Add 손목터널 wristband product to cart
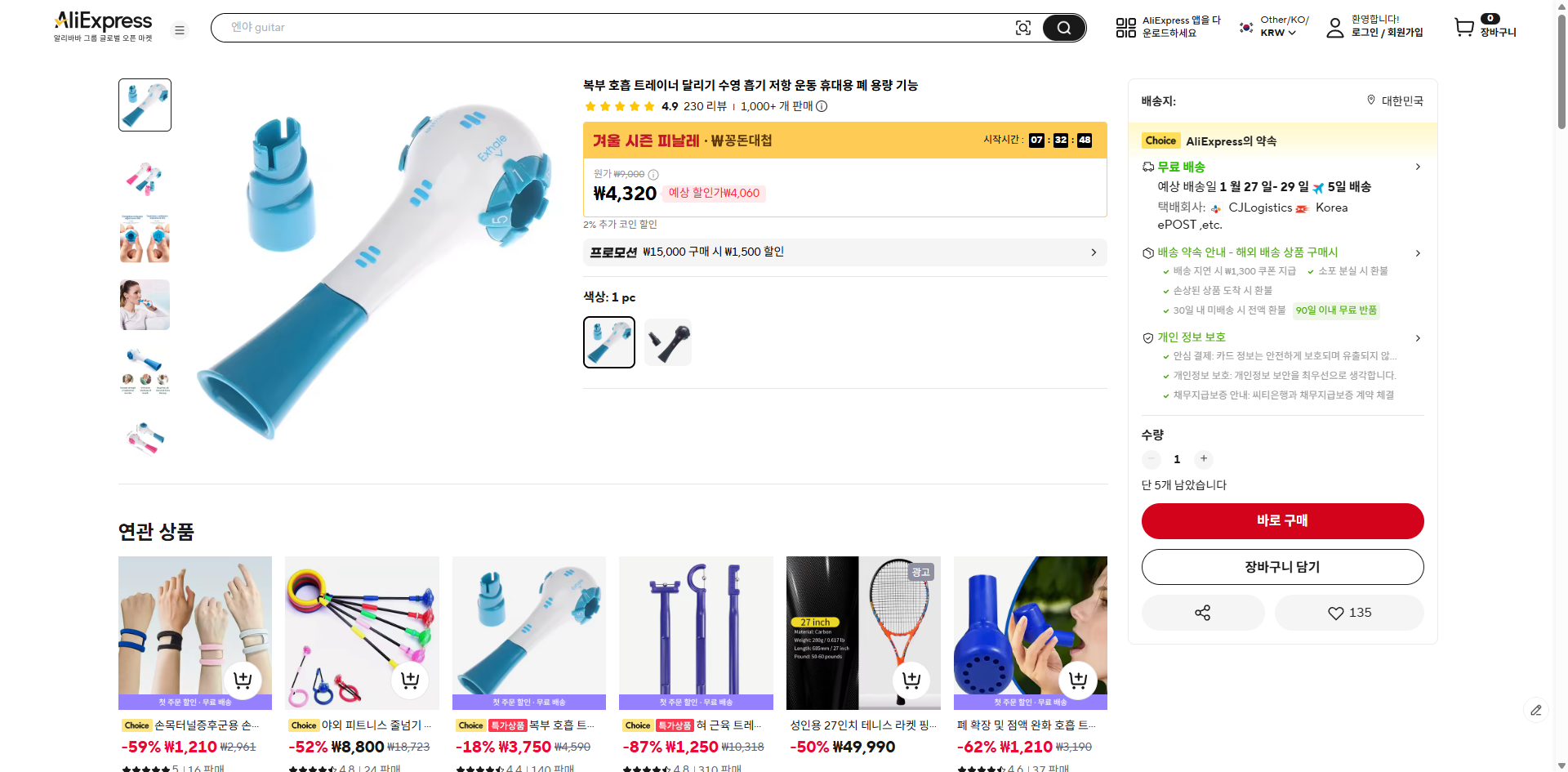 pos(242,679)
